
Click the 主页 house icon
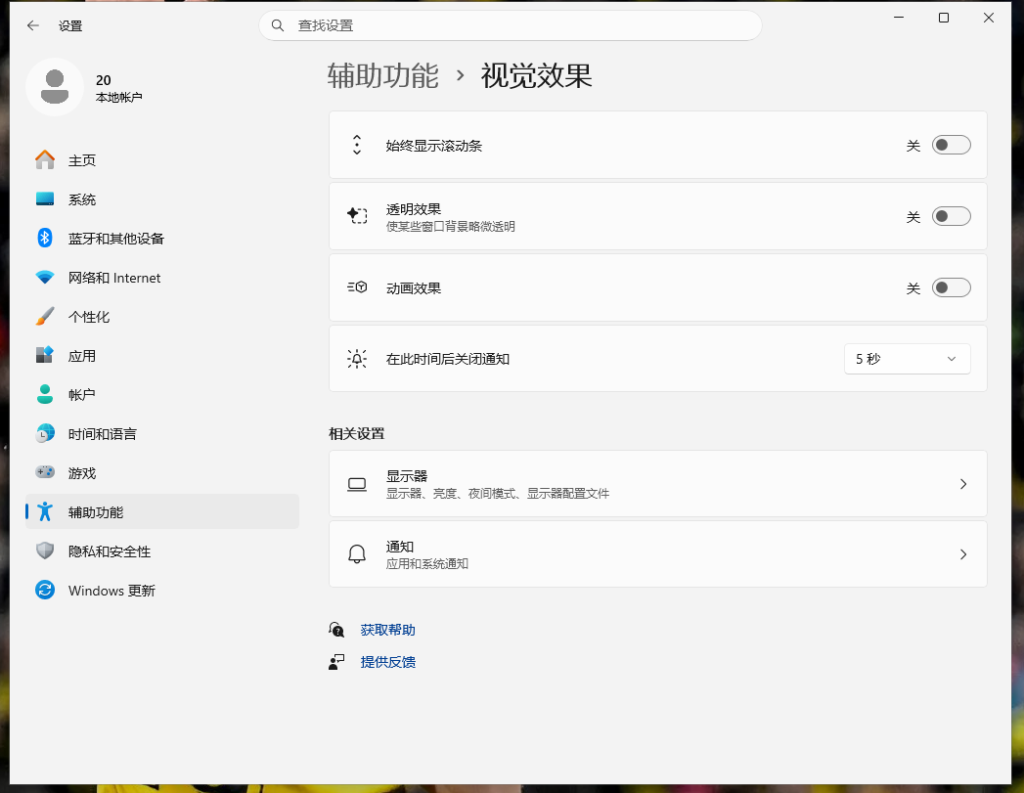tap(45, 160)
